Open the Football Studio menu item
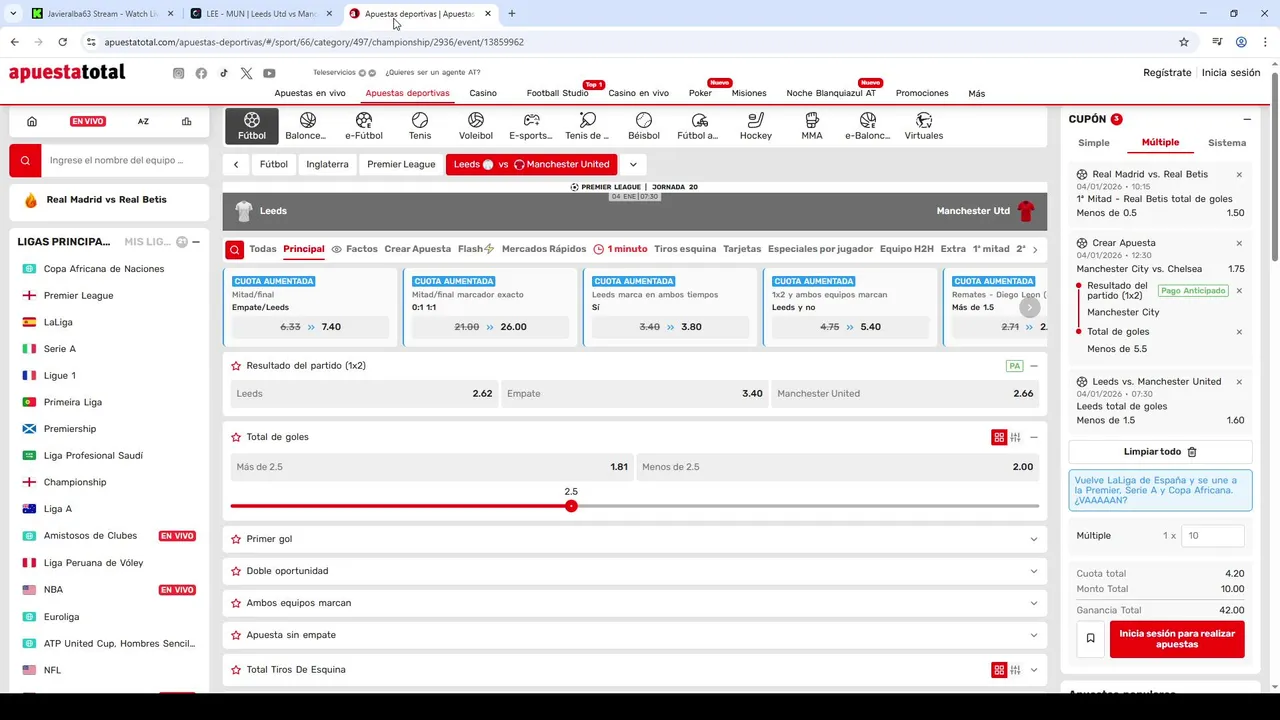Image resolution: width=1280 pixels, height=720 pixels. point(557,93)
